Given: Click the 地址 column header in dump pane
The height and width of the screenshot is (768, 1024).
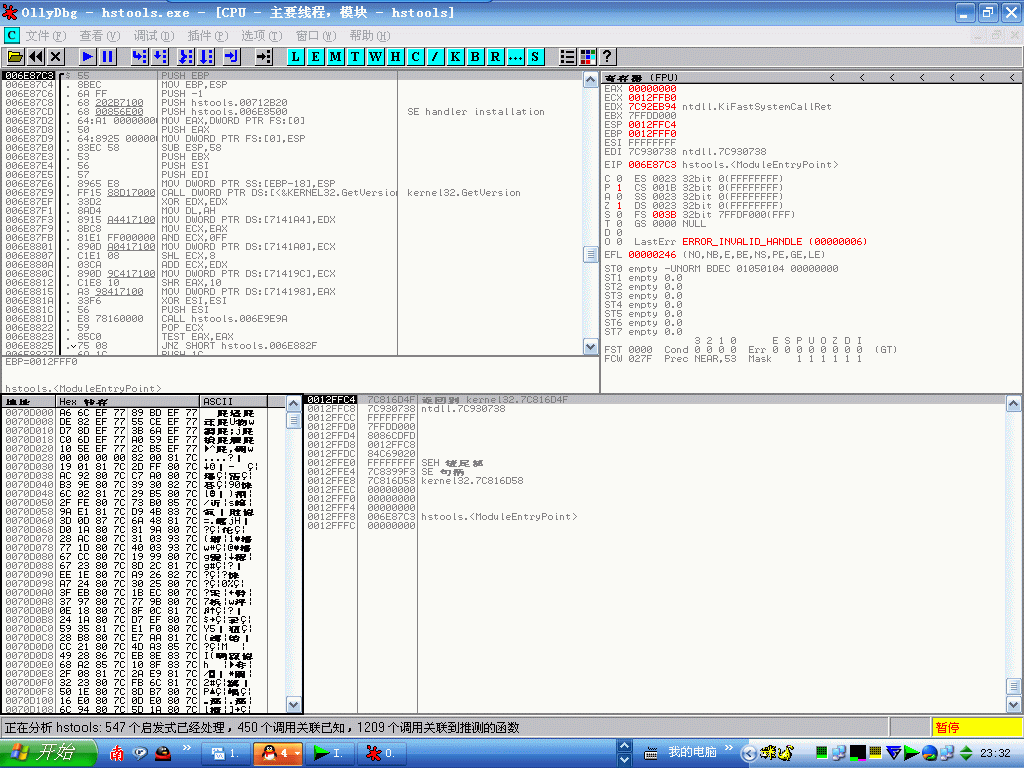Looking at the screenshot, I should coord(29,401).
